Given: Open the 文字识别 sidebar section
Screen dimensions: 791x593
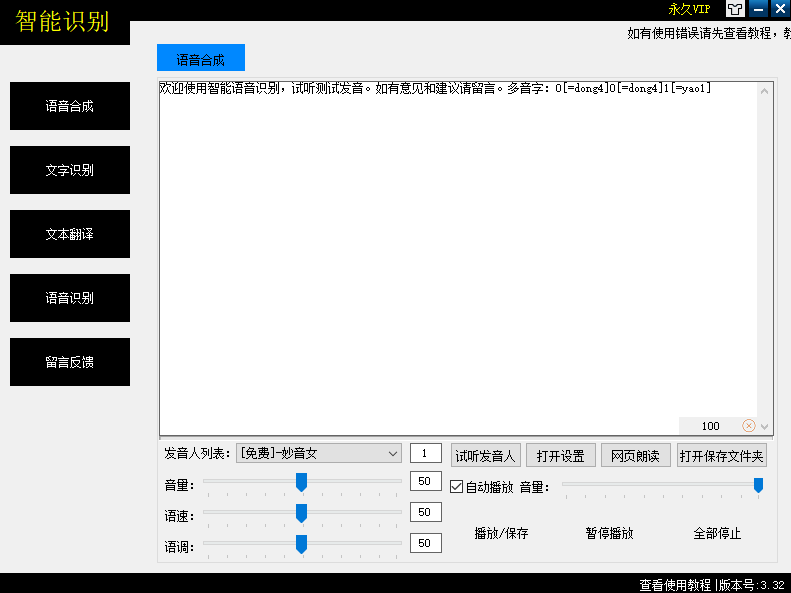Looking at the screenshot, I should 70,170.
